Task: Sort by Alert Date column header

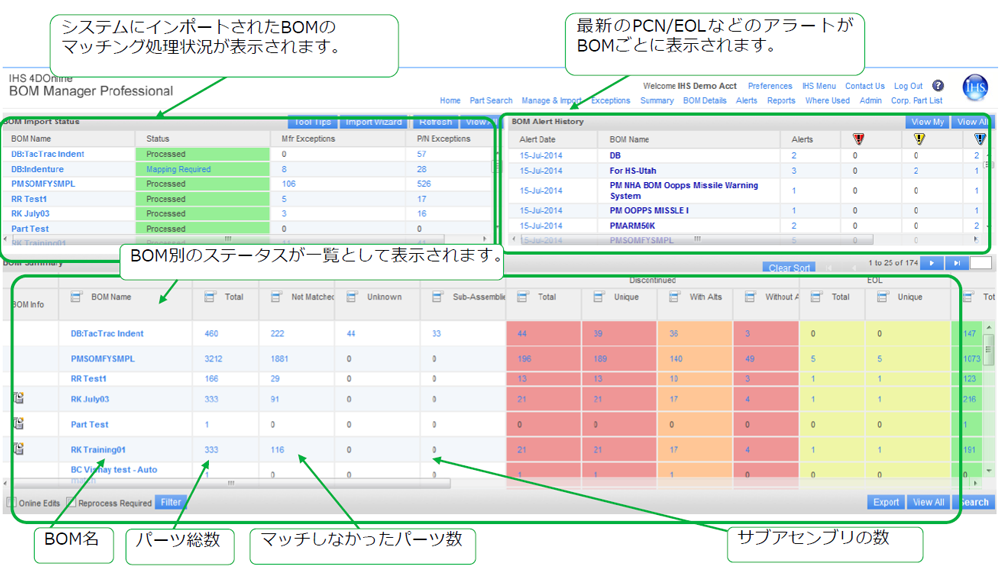Action: (x=537, y=140)
